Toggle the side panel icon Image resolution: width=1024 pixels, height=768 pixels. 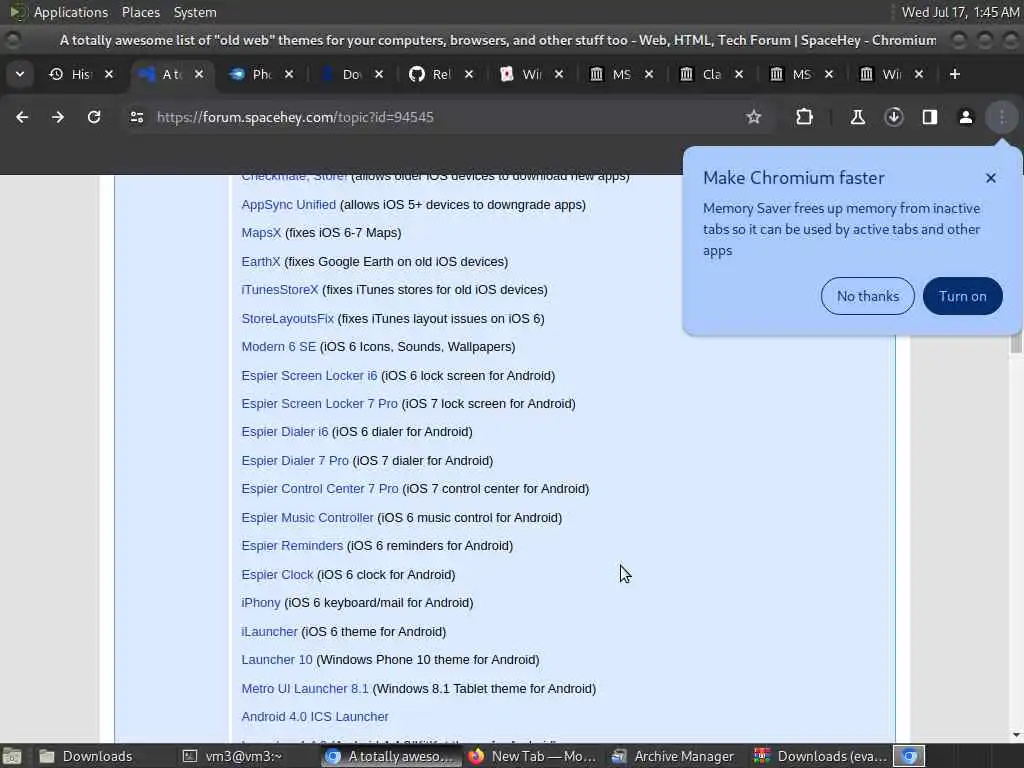[x=929, y=117]
